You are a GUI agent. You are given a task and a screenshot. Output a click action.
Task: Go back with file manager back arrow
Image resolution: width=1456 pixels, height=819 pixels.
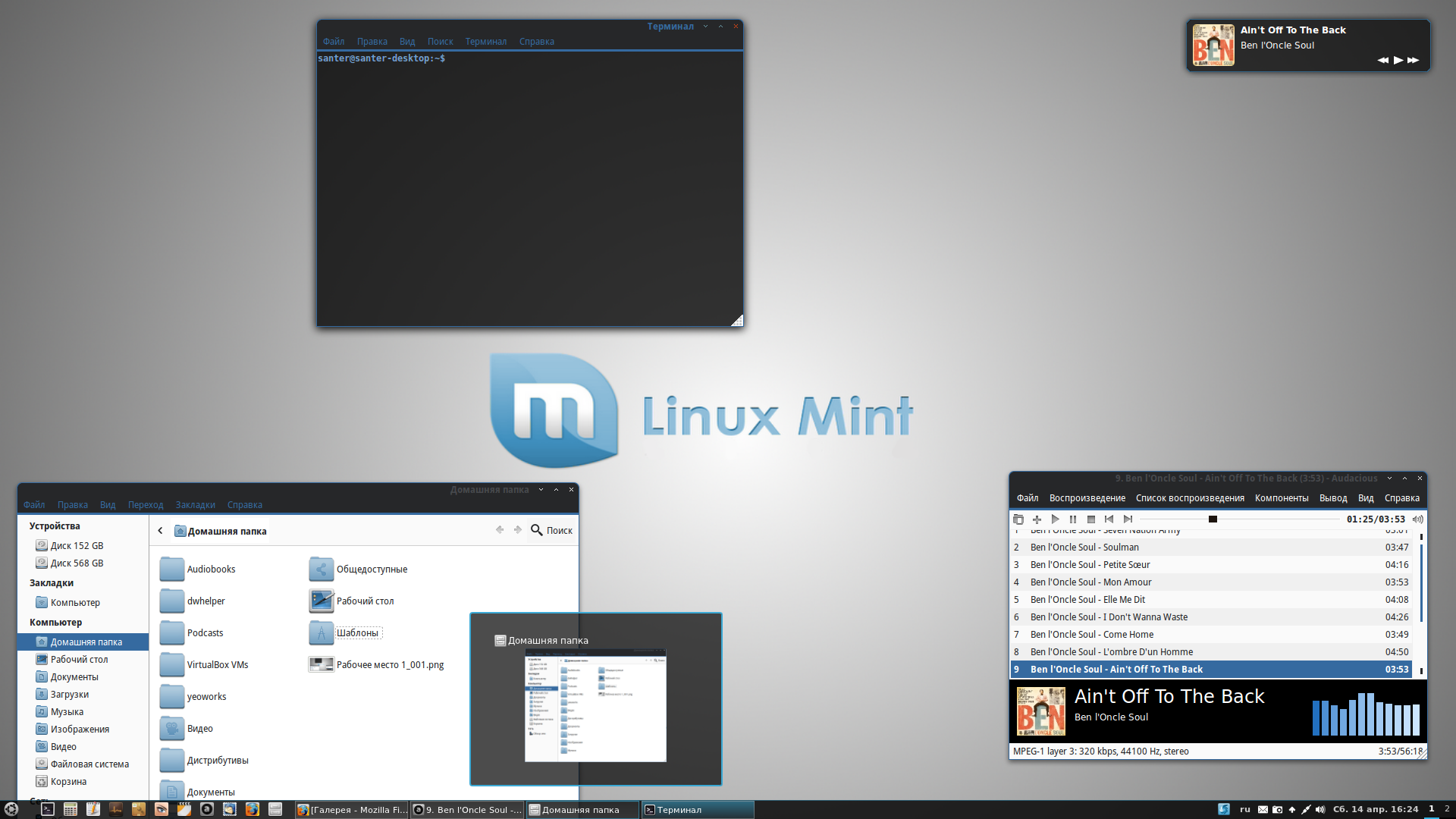pos(500,530)
